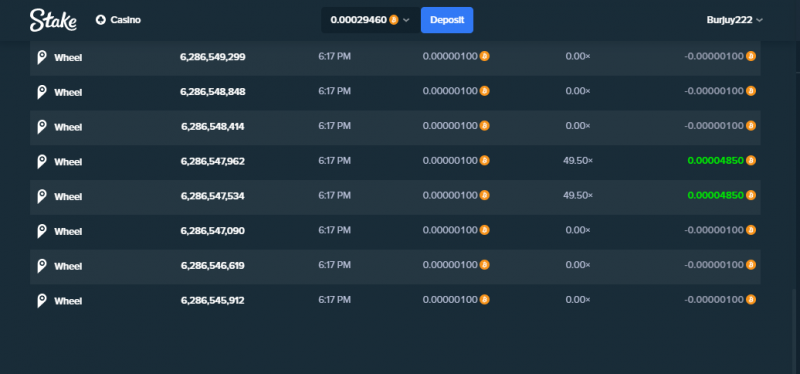Click the Casino chip icon
Viewport: 800px width, 374px height.
(101, 20)
